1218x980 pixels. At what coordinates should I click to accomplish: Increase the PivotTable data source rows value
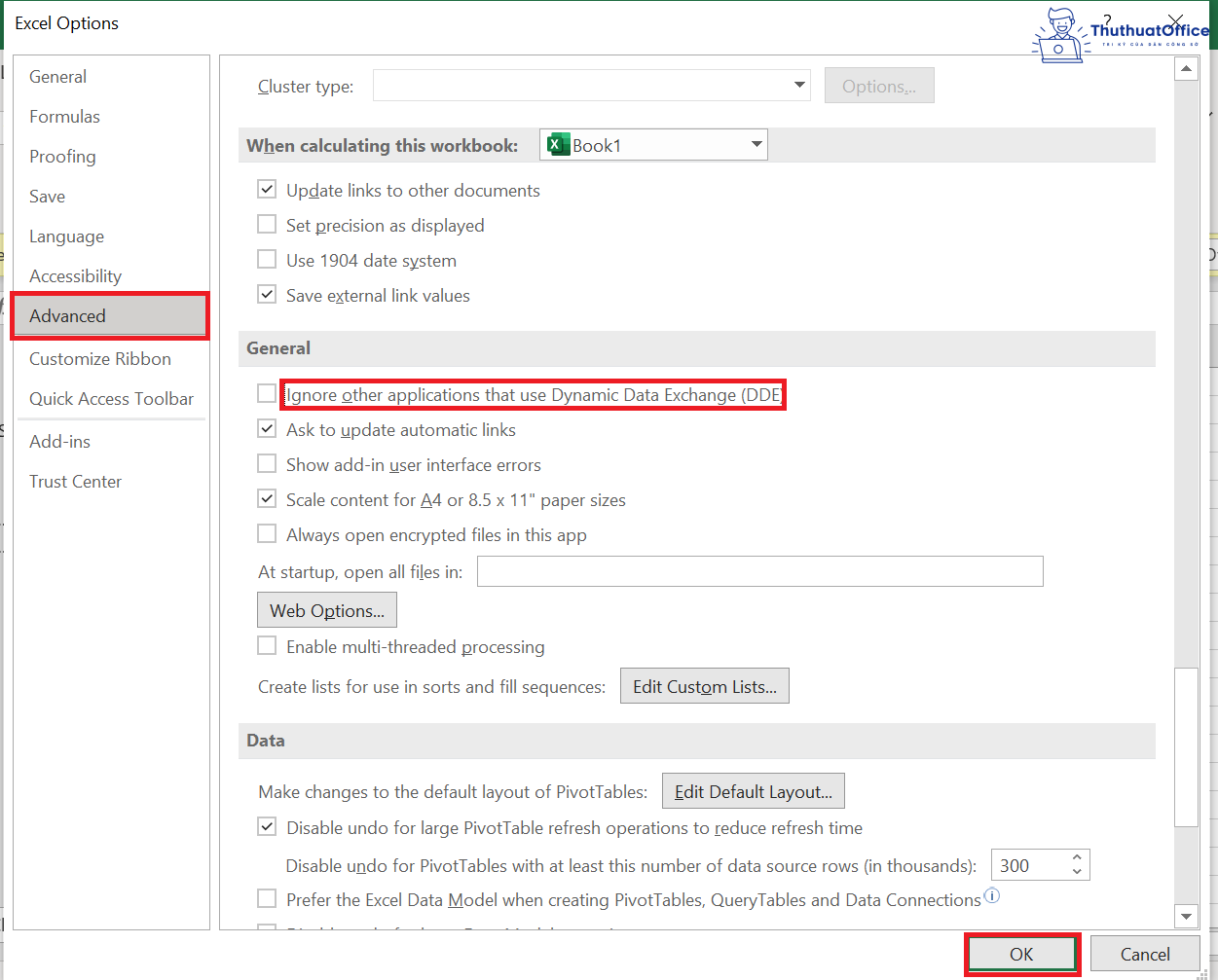coord(1076,857)
